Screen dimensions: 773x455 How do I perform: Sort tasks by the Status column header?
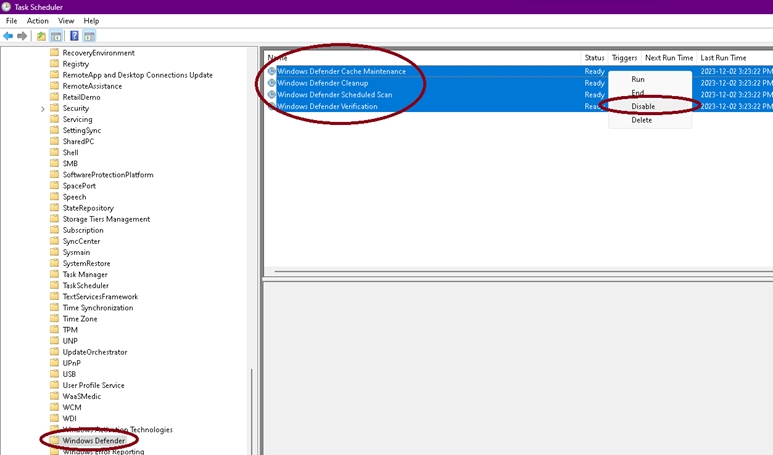coord(594,58)
